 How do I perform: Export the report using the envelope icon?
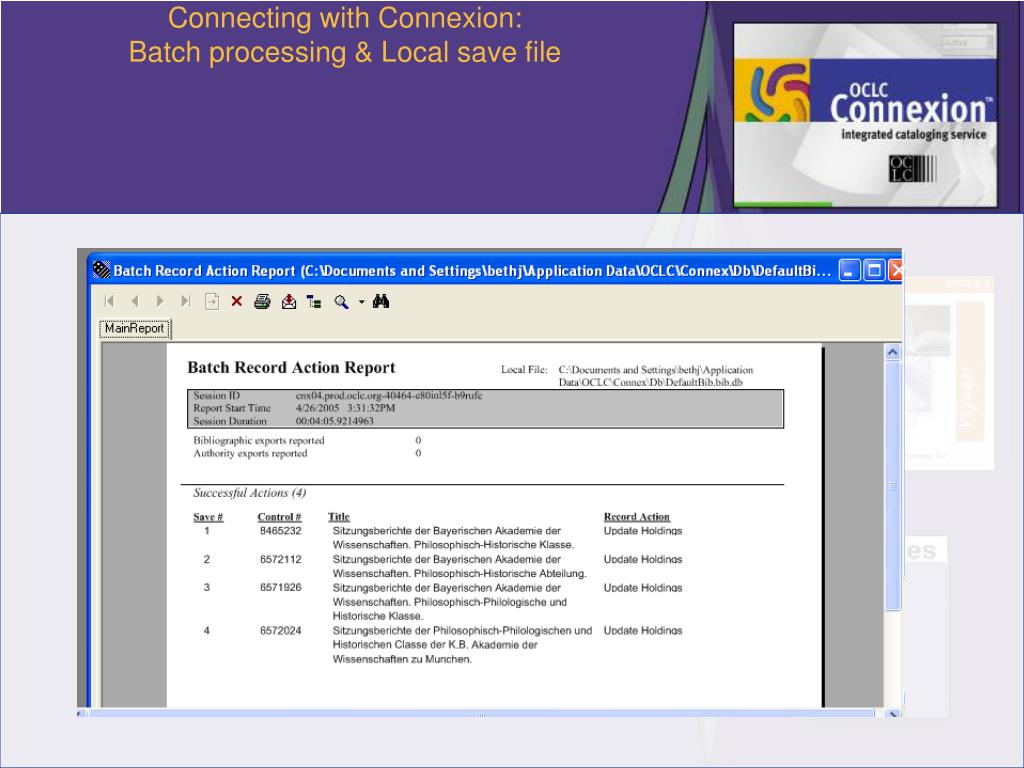point(289,301)
